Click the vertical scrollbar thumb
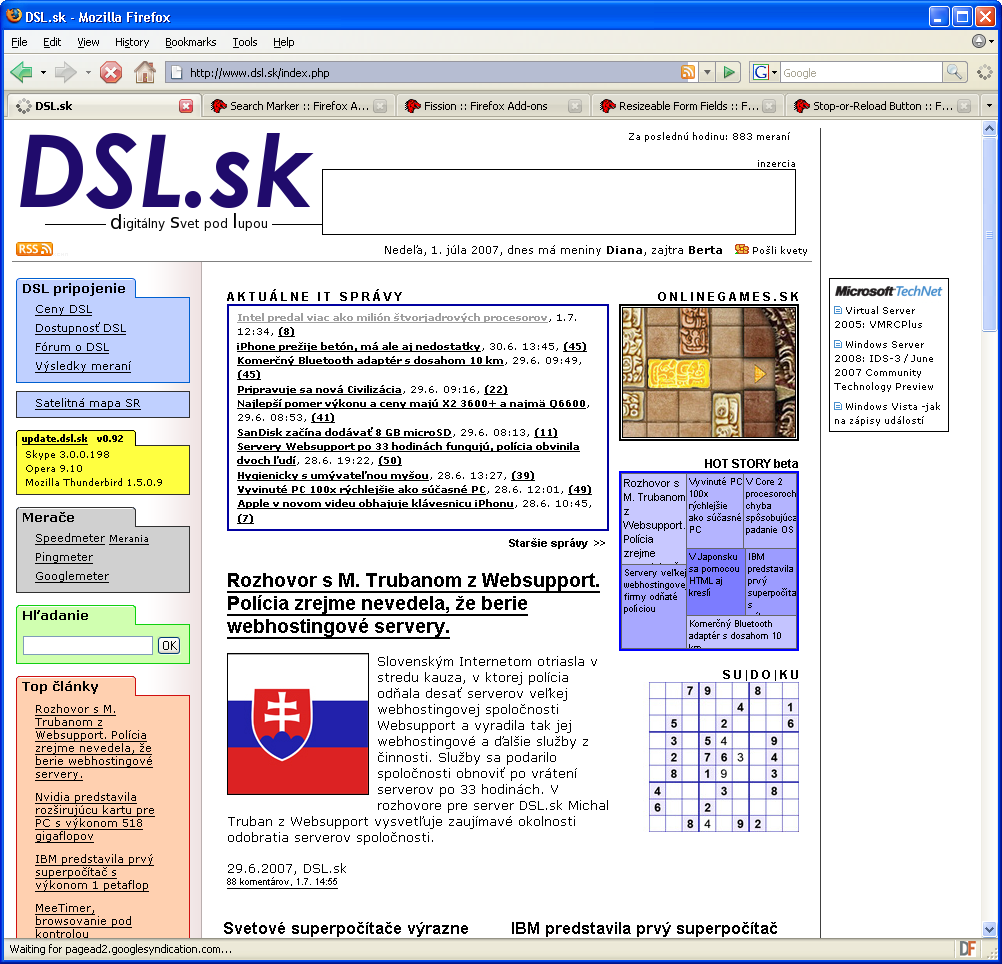1002x964 pixels. [x=989, y=234]
